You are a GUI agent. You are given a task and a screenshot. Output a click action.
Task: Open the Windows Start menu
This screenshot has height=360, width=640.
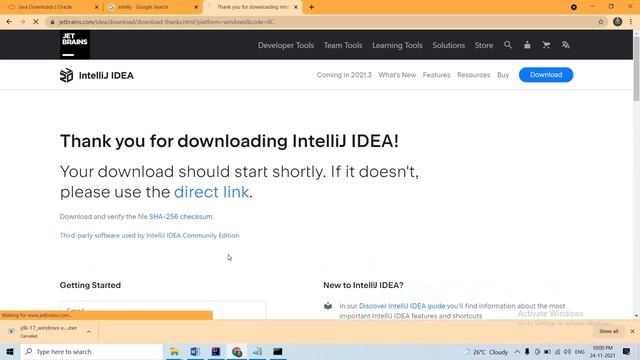pos(10,351)
